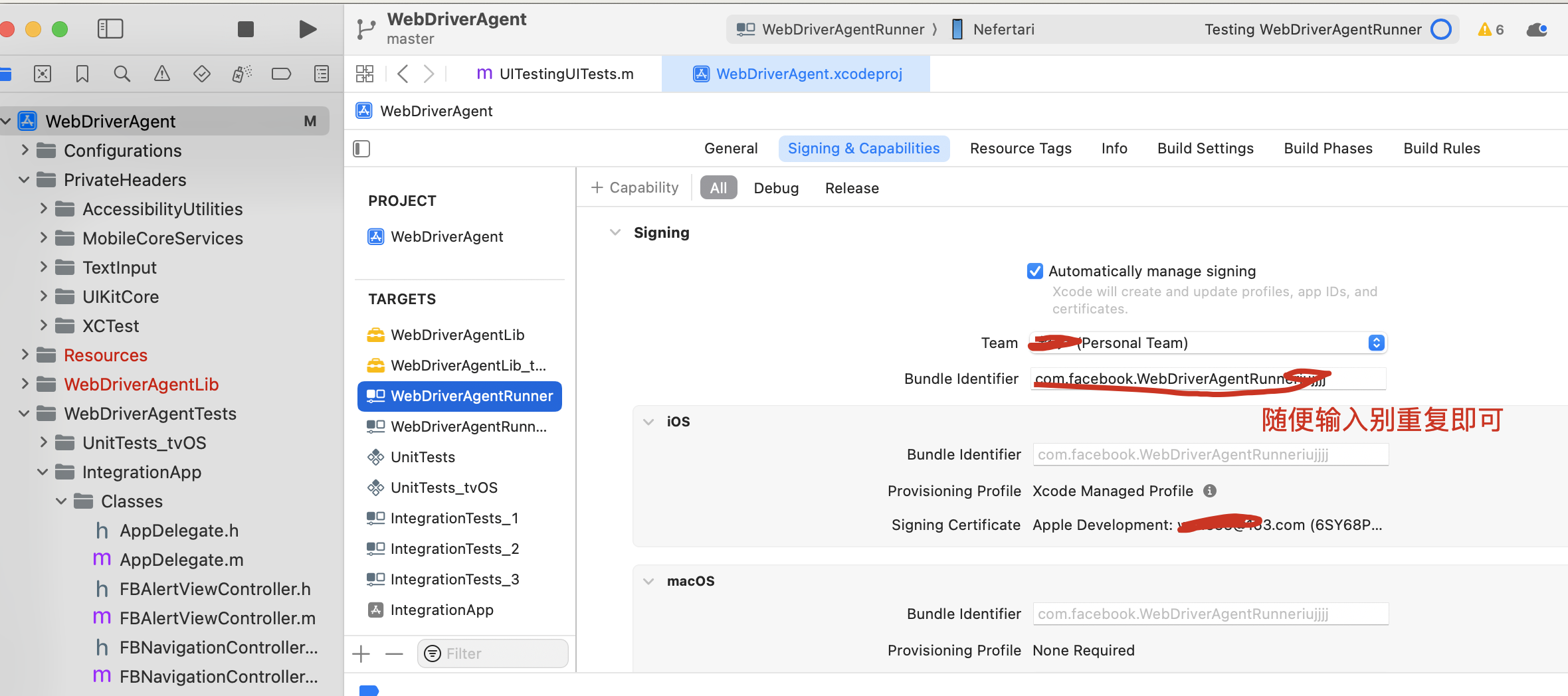1568x696 pixels.
Task: Switch to the Build Rules tab
Action: (1442, 149)
